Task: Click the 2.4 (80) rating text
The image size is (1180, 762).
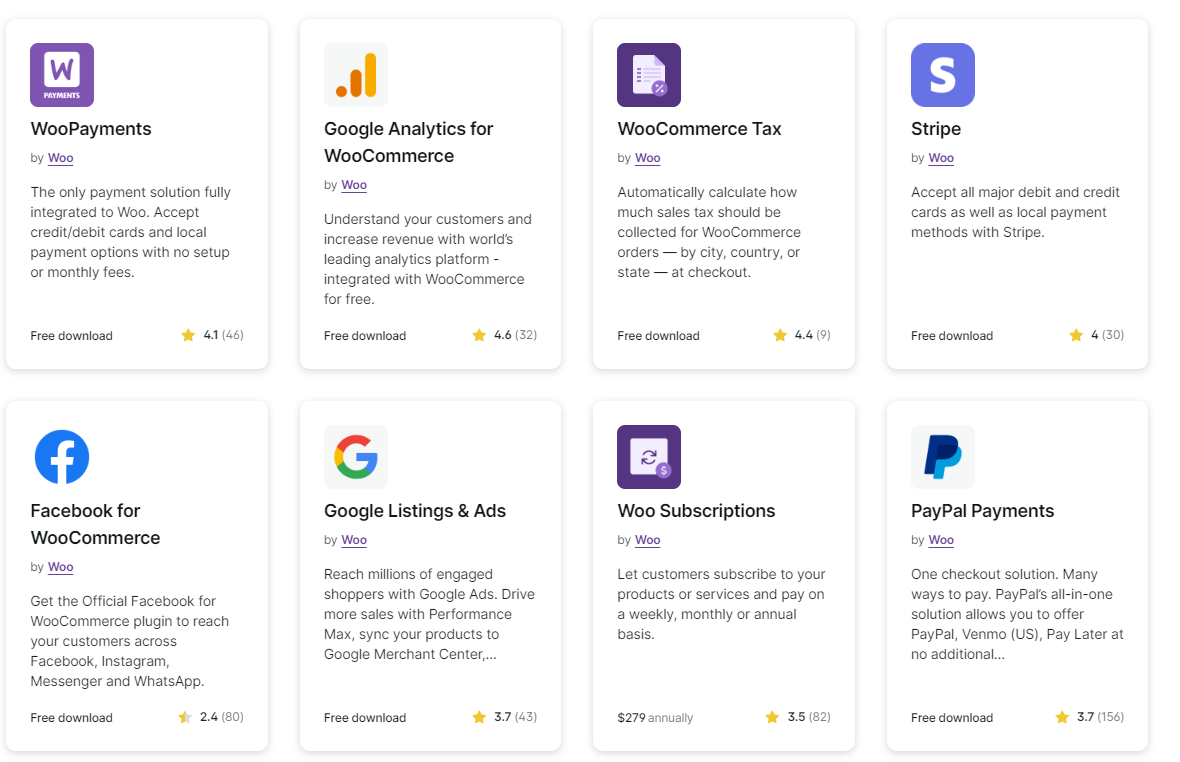Action: [222, 717]
